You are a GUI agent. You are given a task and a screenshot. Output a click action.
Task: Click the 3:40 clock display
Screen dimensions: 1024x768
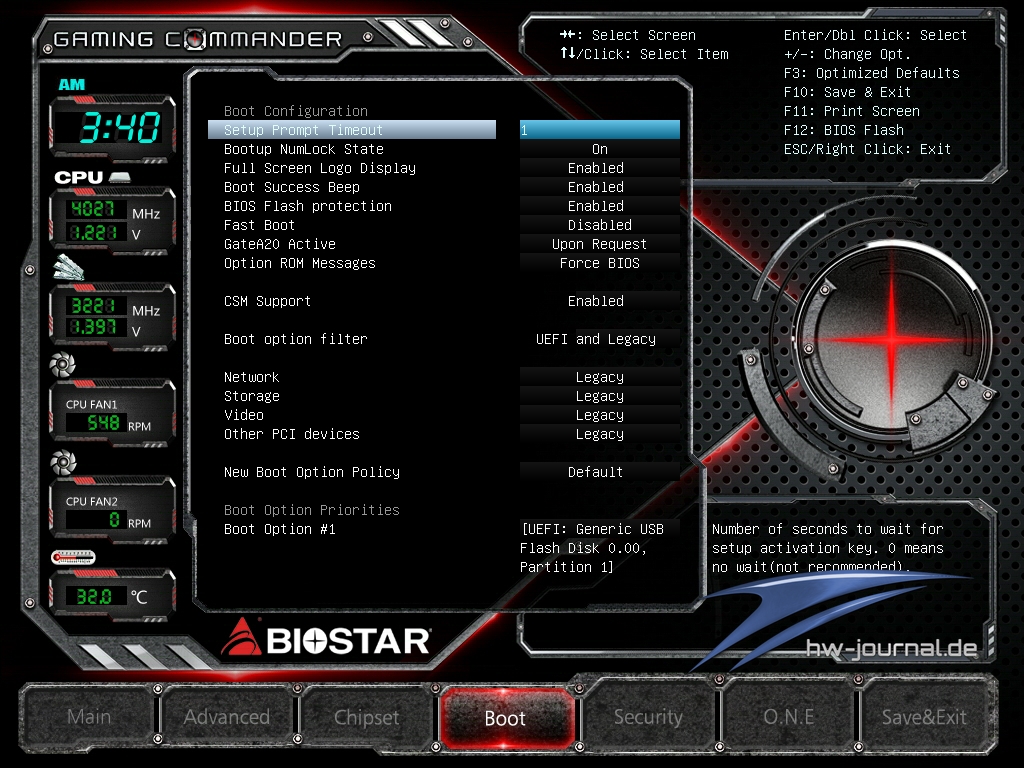pos(112,127)
